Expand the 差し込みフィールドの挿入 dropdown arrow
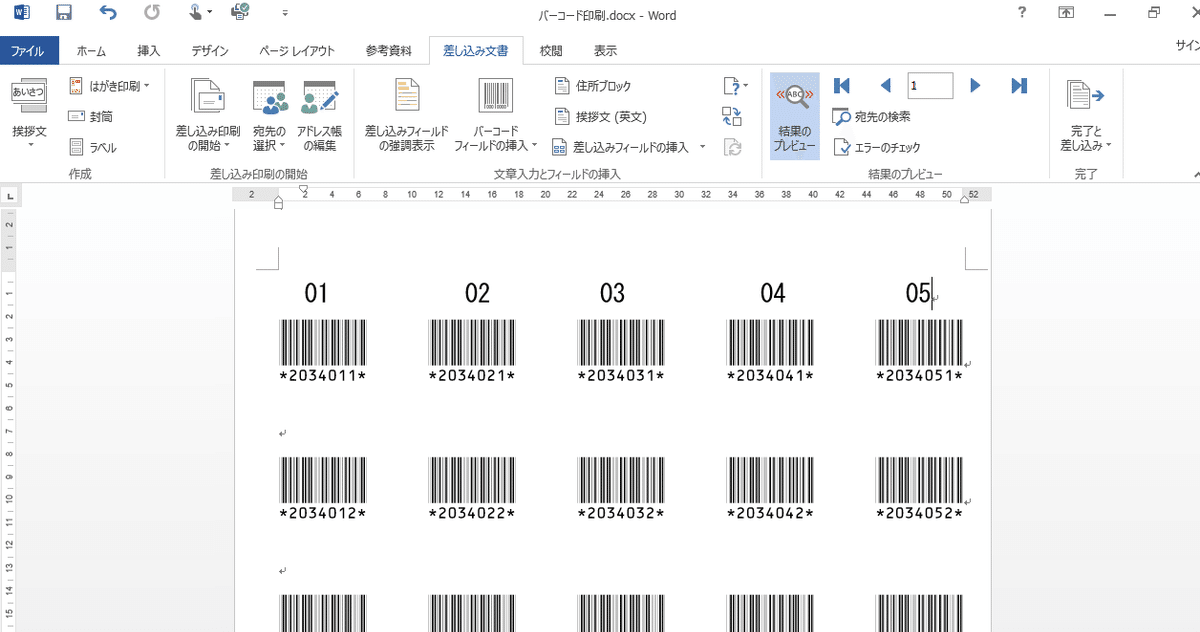1200x632 pixels. (702, 147)
